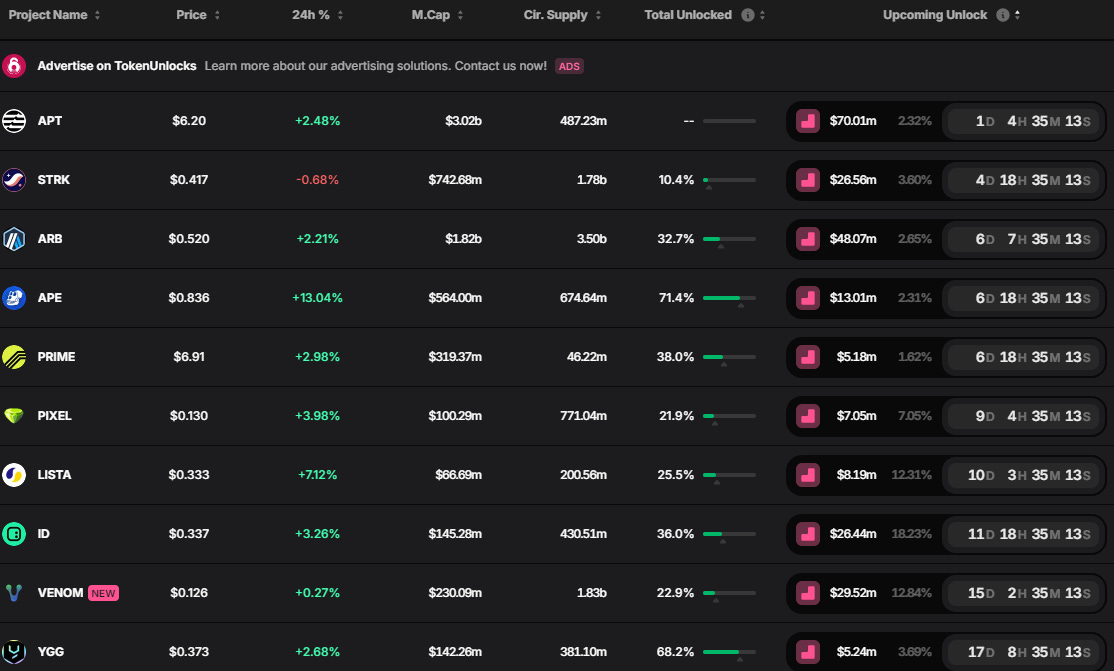The image size is (1114, 671).
Task: Click the pink unlock icon in LISTA row
Action: click(x=808, y=475)
